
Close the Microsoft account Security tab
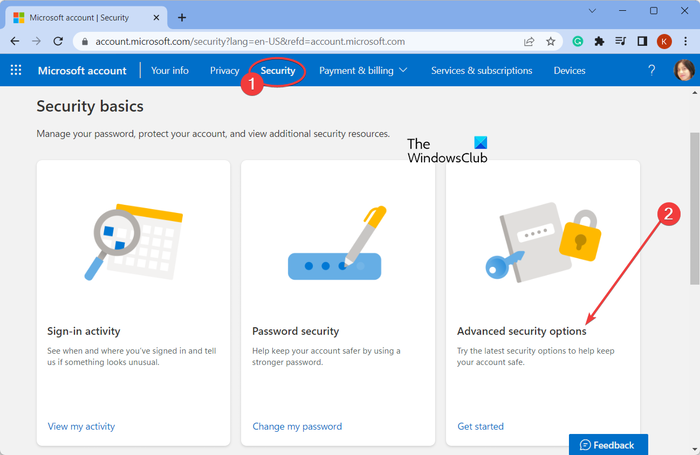[156, 17]
